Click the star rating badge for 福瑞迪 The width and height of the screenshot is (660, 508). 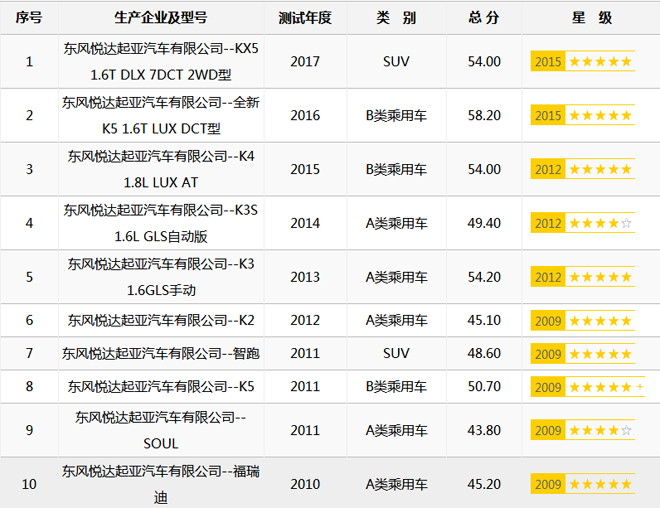tap(583, 484)
